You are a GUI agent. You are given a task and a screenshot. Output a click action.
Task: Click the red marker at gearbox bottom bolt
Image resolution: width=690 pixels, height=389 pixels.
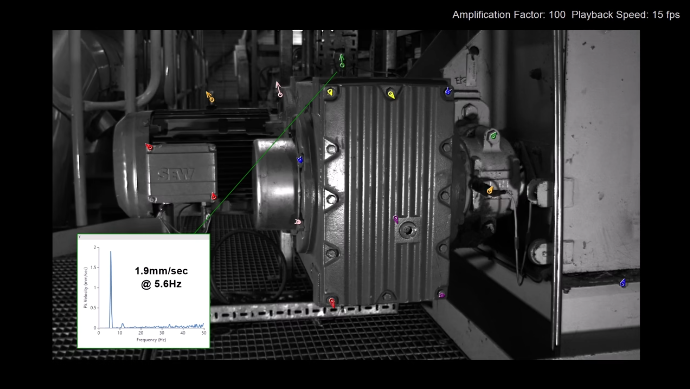pyautogui.click(x=332, y=302)
